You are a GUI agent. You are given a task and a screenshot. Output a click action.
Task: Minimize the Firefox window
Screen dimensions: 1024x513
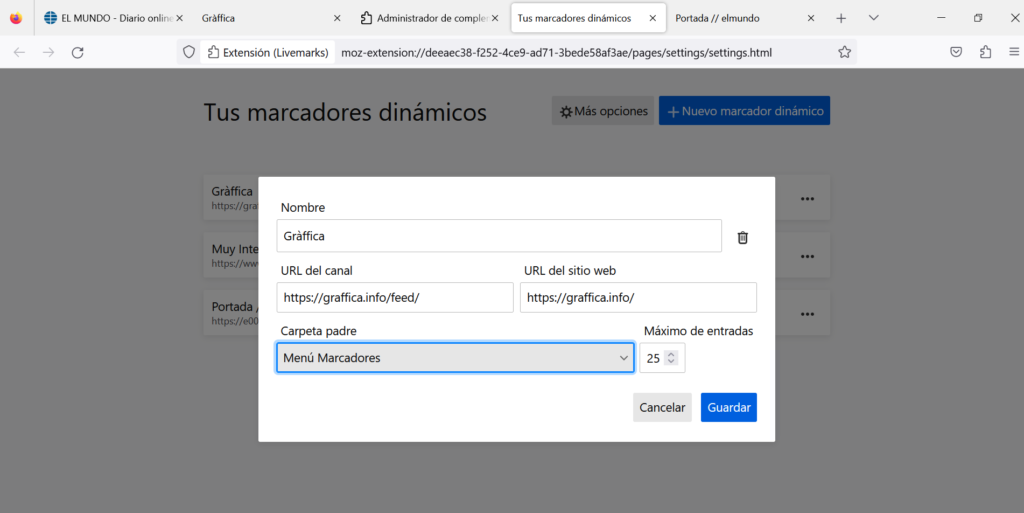pyautogui.click(x=941, y=18)
